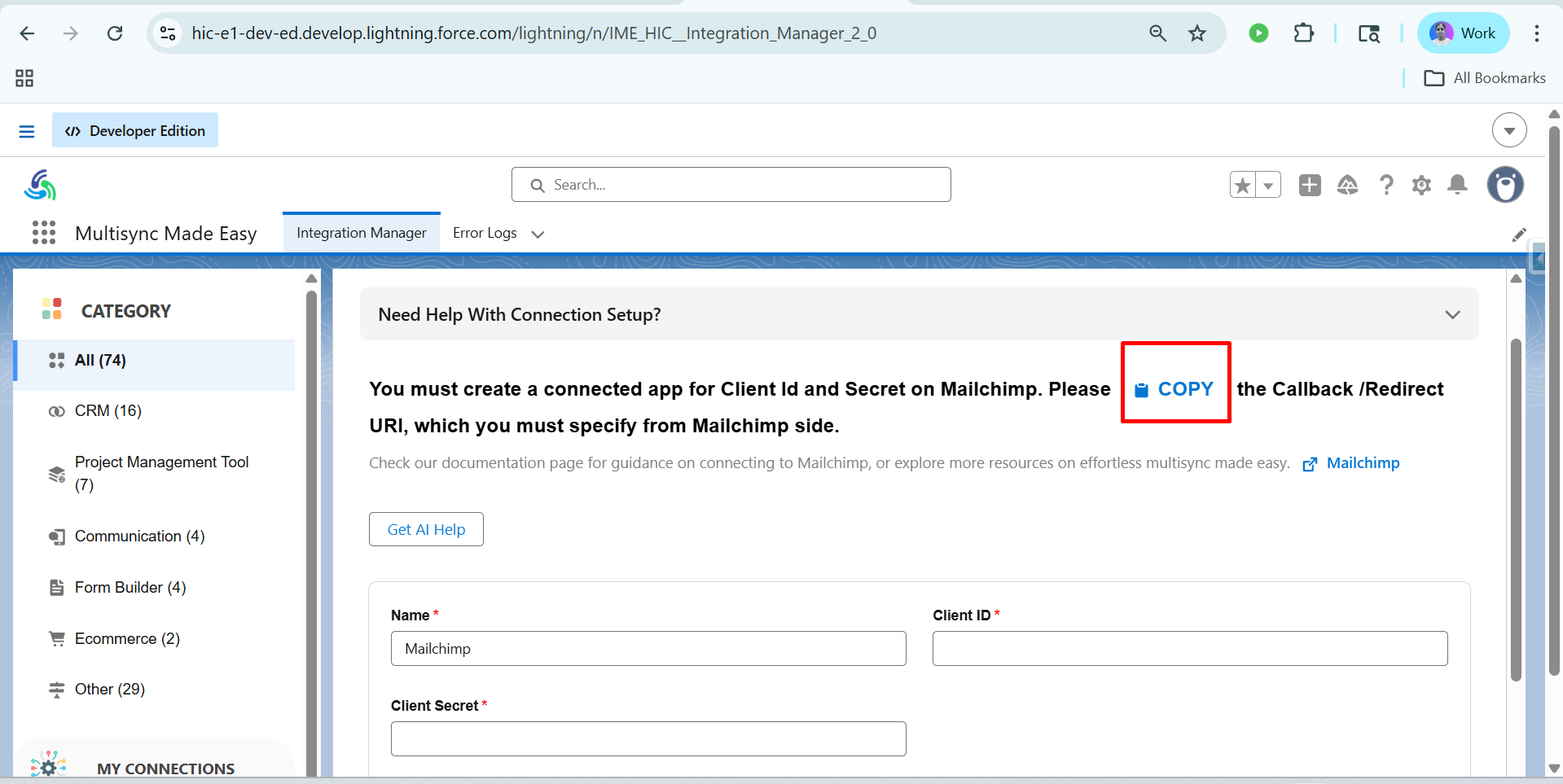Open the Global Actions plus icon

click(1310, 185)
